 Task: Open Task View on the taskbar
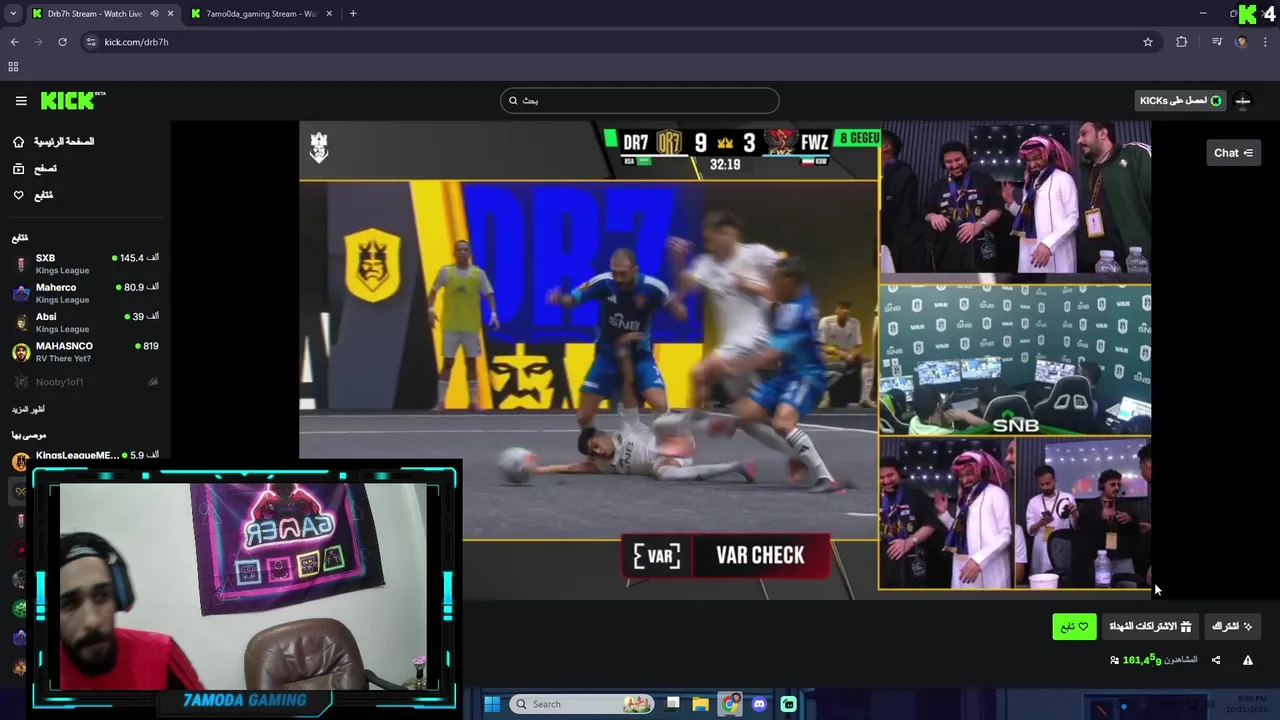click(x=673, y=704)
